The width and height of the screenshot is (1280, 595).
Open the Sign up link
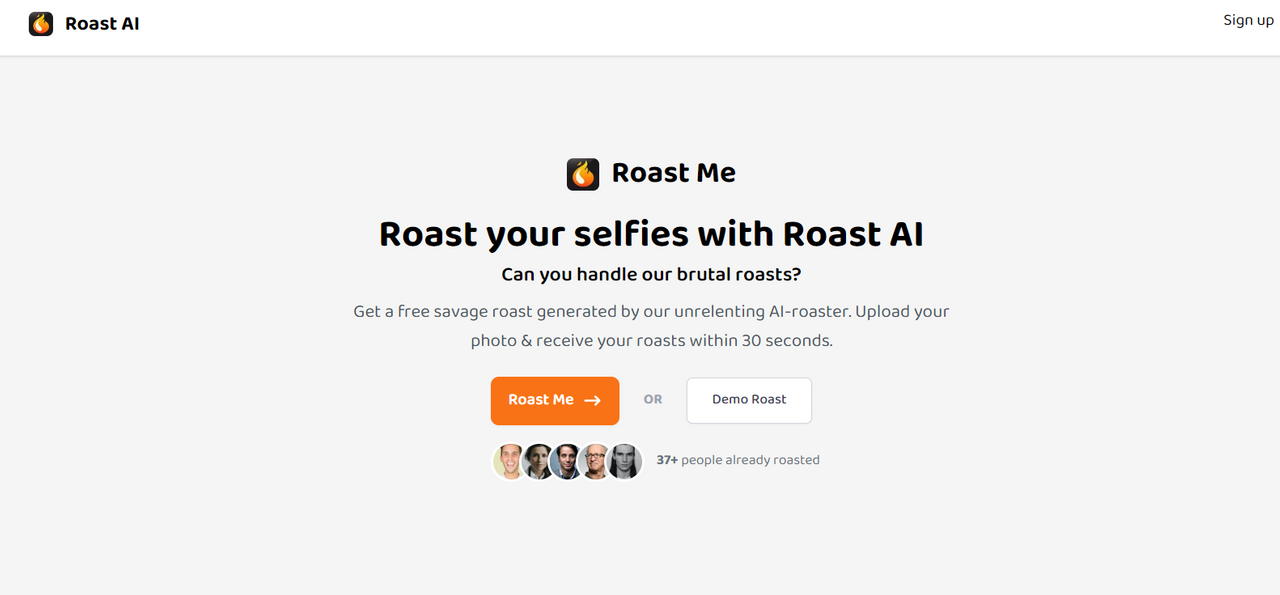click(x=1248, y=20)
